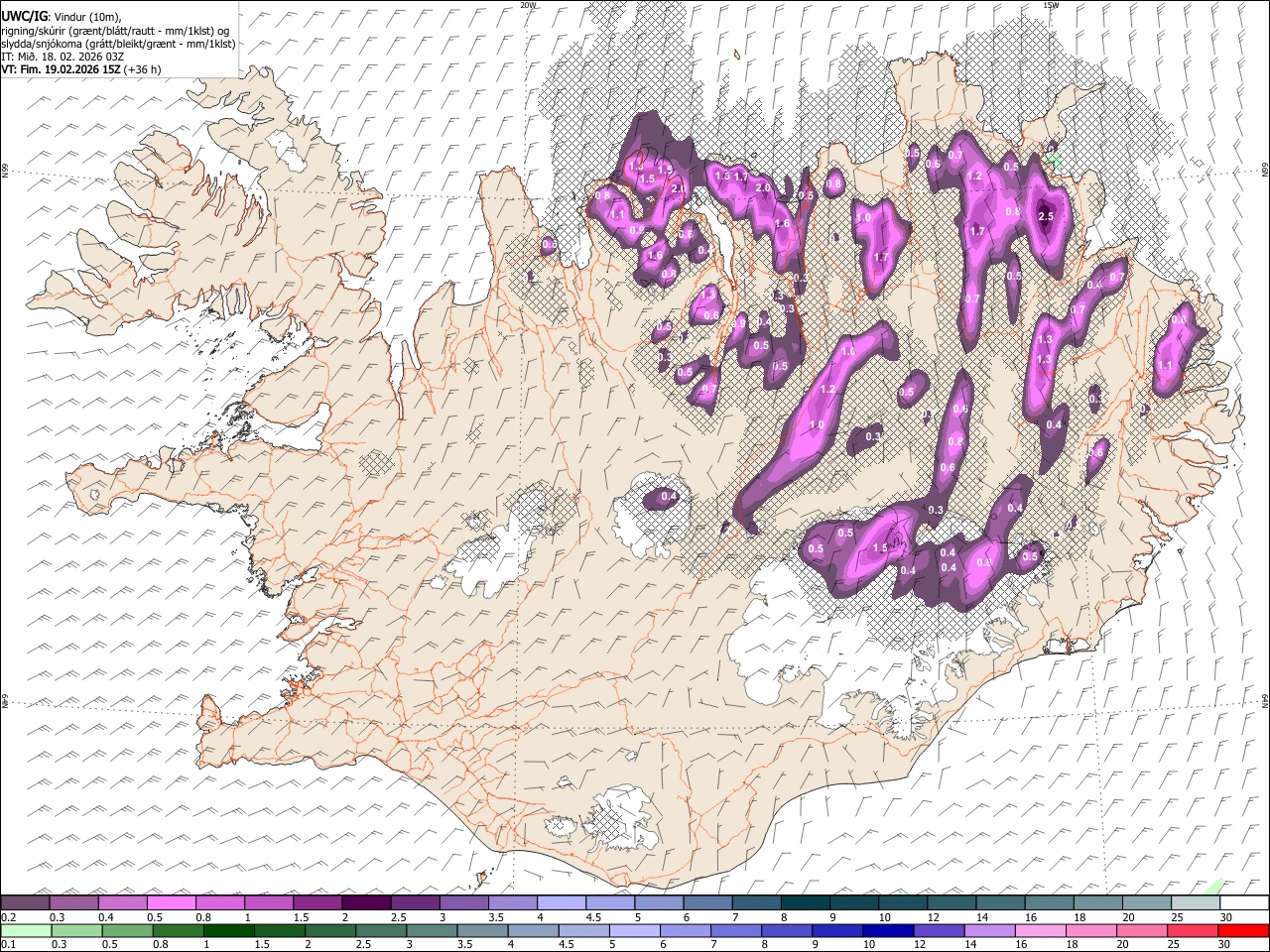1270x952 pixels.
Task: Pick the lower legend swatch between 12 and 14
Action: click(938, 930)
